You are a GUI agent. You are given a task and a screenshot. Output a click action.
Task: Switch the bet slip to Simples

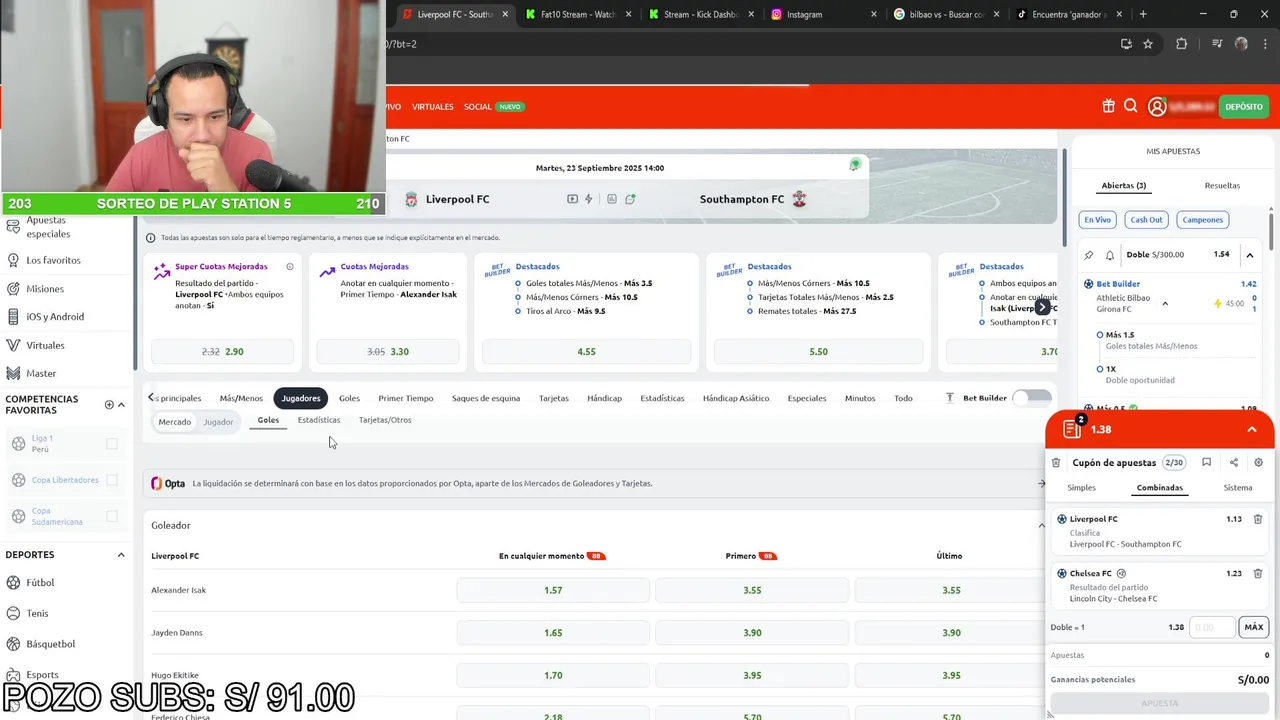[x=1081, y=488]
